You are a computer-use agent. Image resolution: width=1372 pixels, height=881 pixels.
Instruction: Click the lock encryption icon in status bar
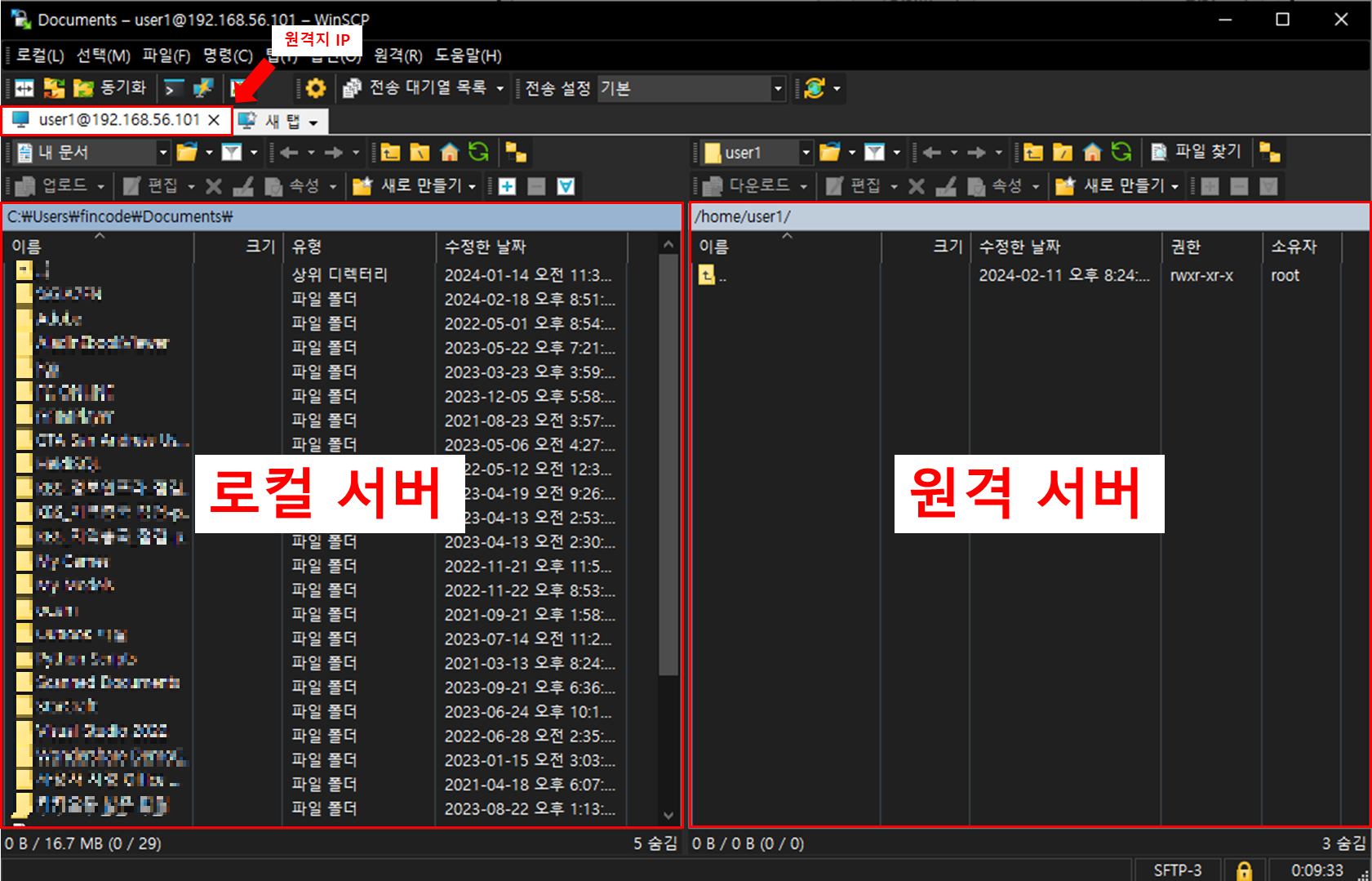click(1244, 870)
